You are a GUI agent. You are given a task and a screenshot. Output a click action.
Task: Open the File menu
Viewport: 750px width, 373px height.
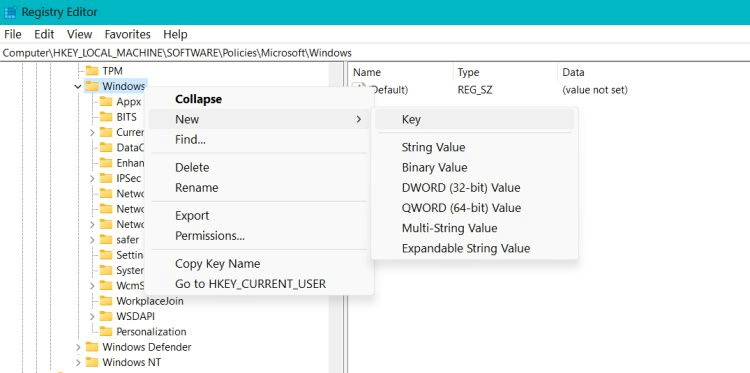pyautogui.click(x=12, y=34)
